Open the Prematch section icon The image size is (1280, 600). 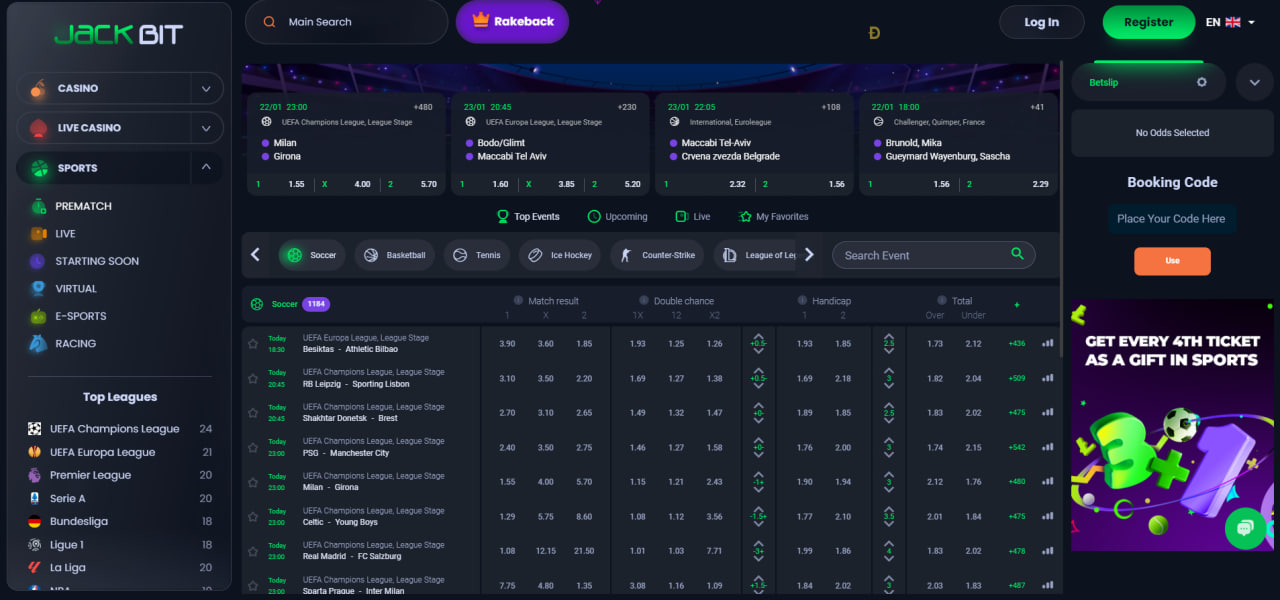tap(38, 206)
